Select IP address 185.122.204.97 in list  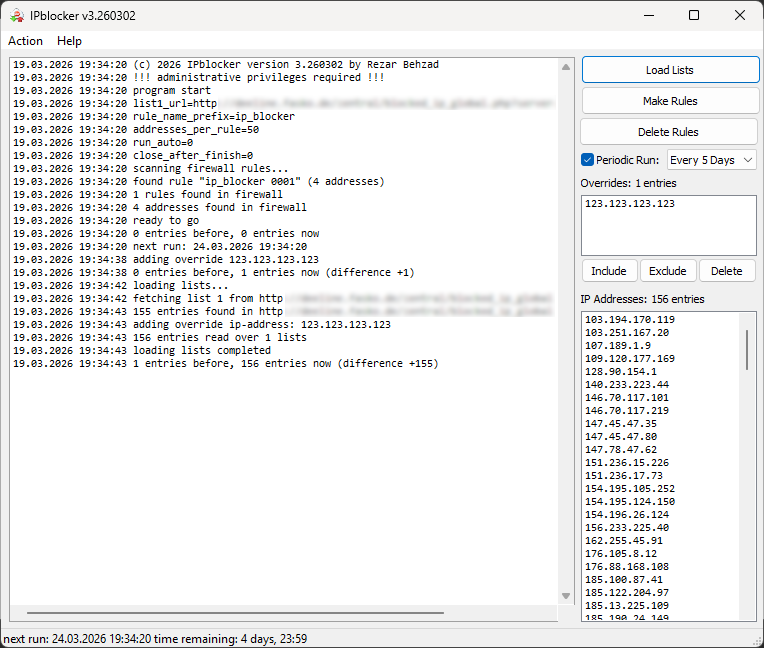pyautogui.click(x=627, y=592)
